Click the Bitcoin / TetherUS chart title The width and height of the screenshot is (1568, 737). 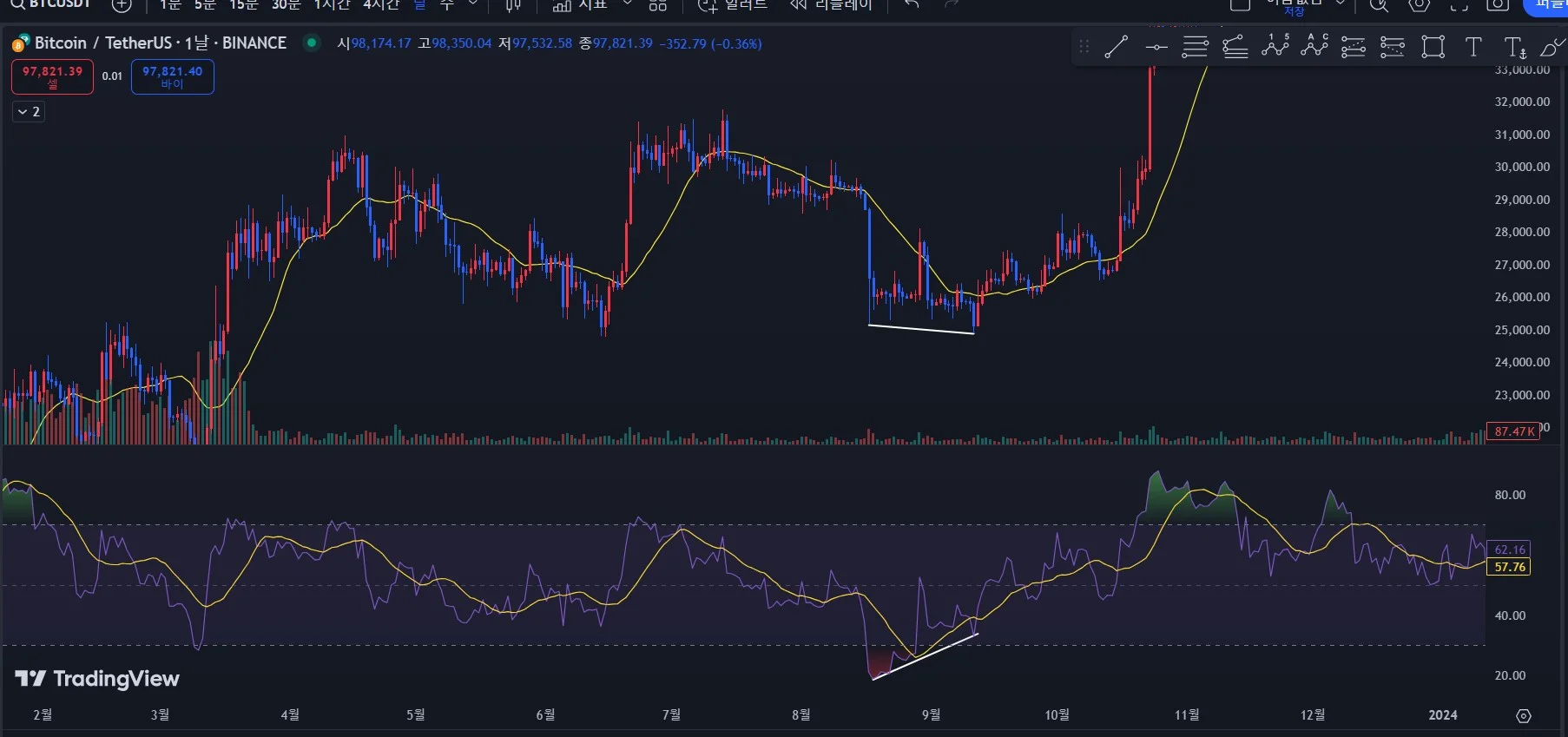click(x=161, y=43)
